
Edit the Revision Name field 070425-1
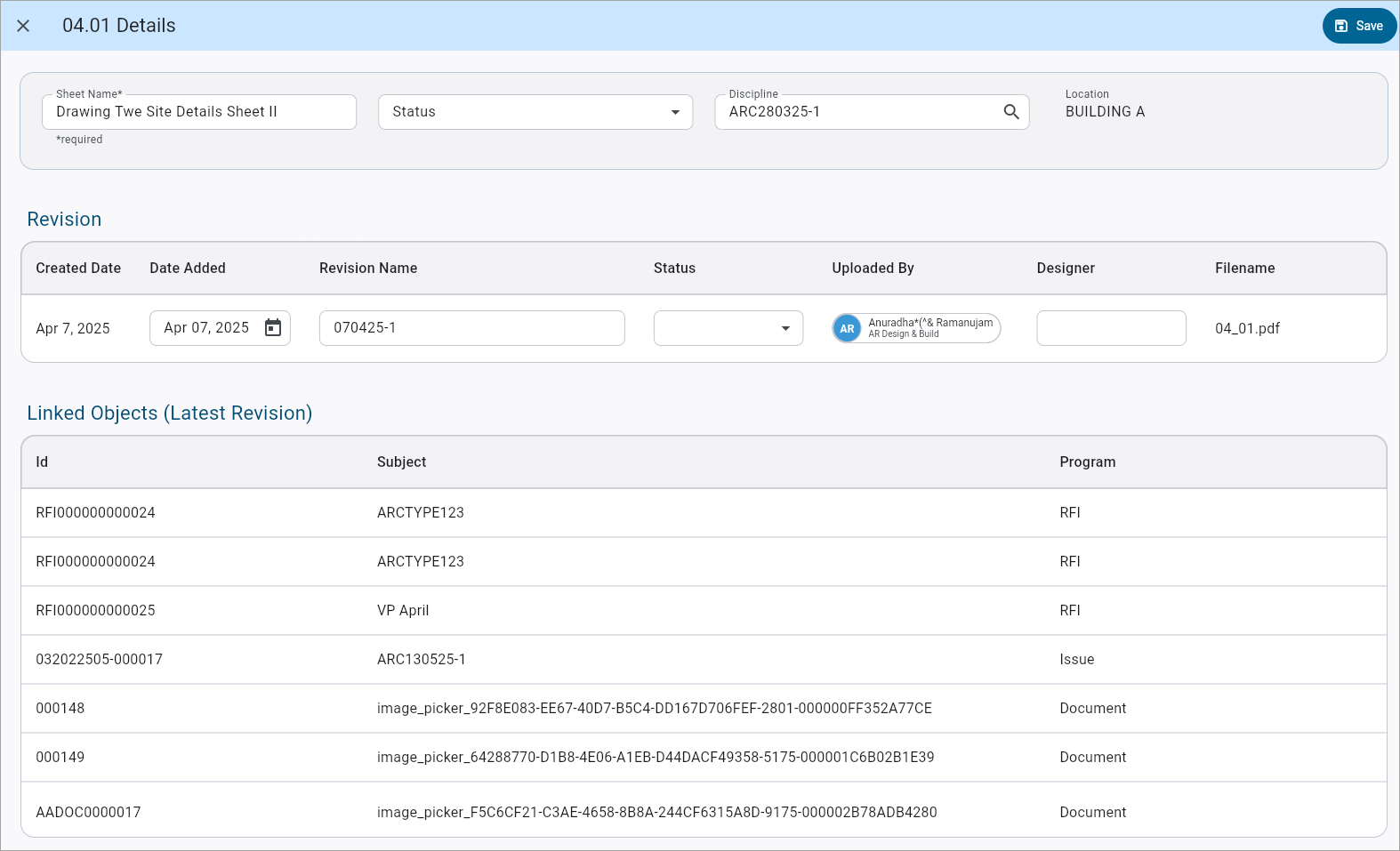[472, 328]
